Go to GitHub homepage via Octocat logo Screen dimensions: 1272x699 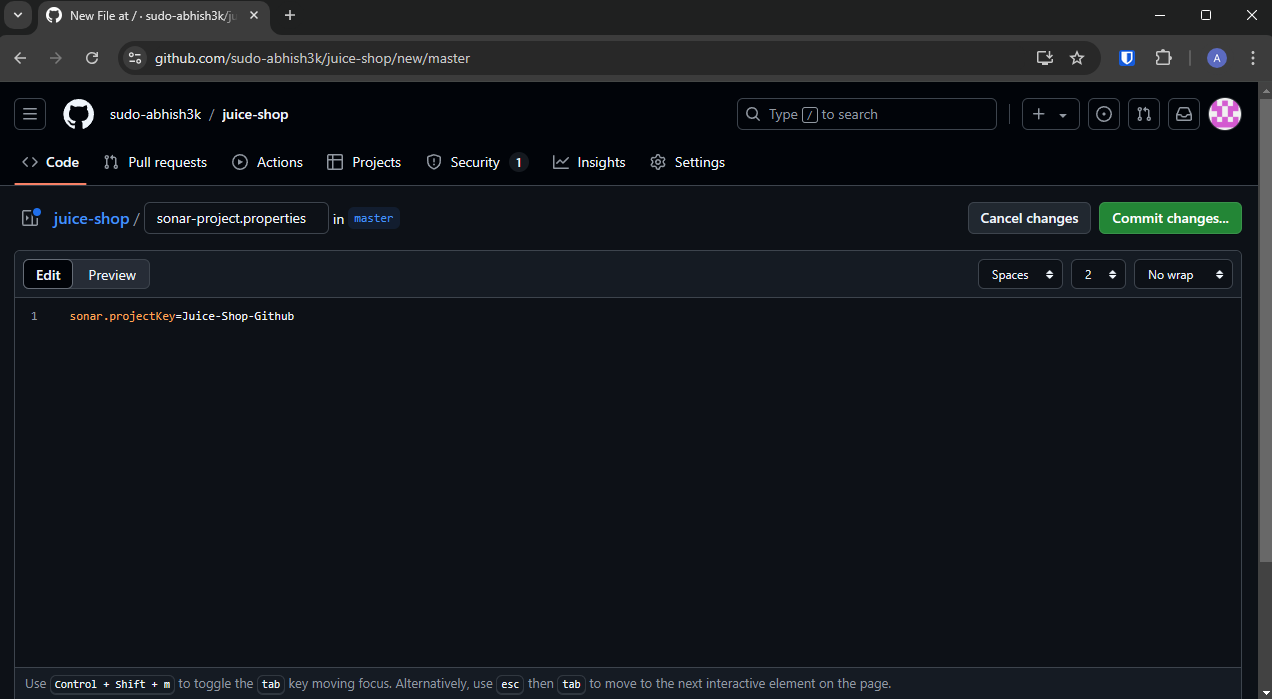click(x=79, y=114)
